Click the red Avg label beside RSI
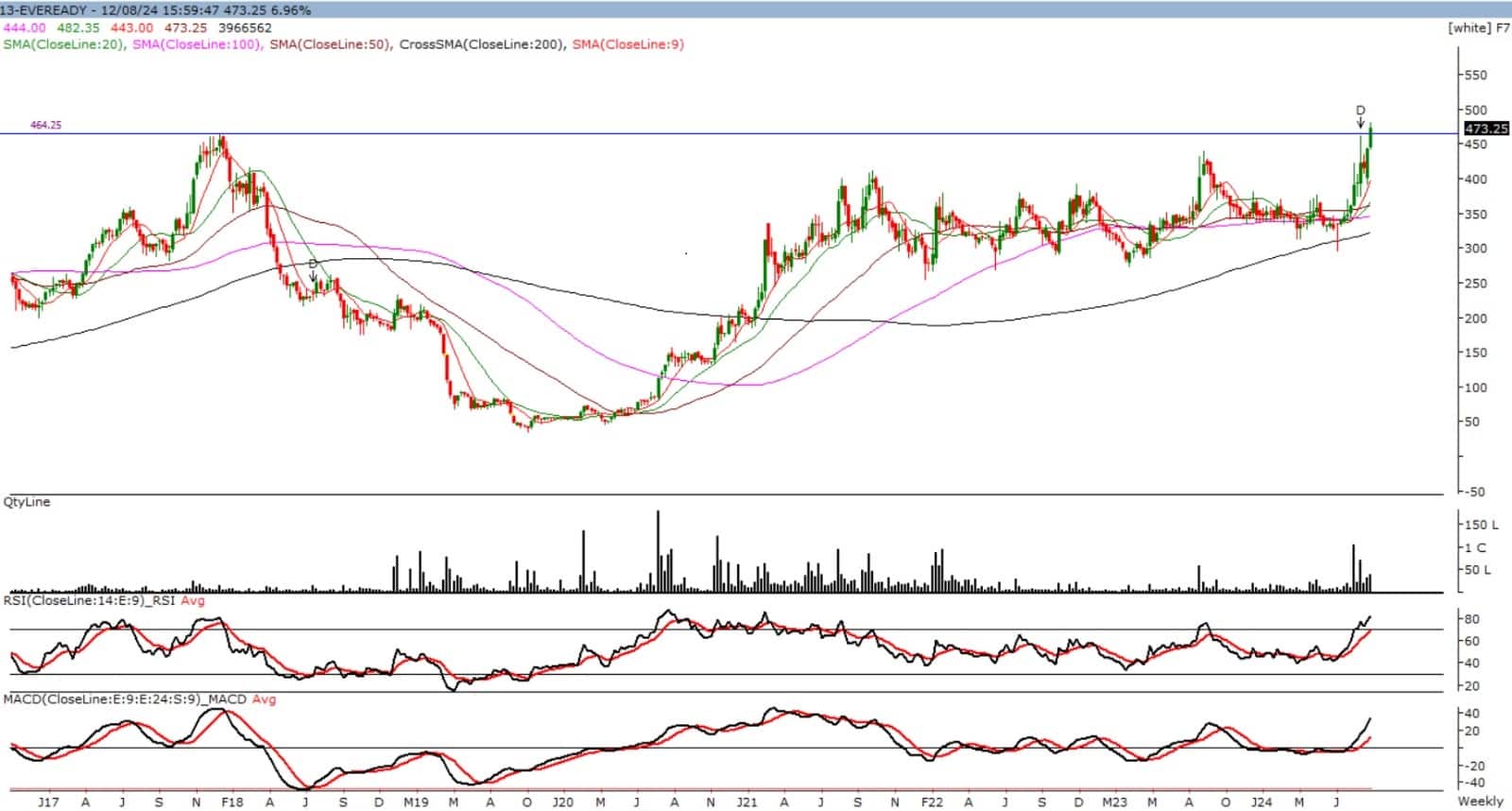The height and width of the screenshot is (811, 1512). 192,600
